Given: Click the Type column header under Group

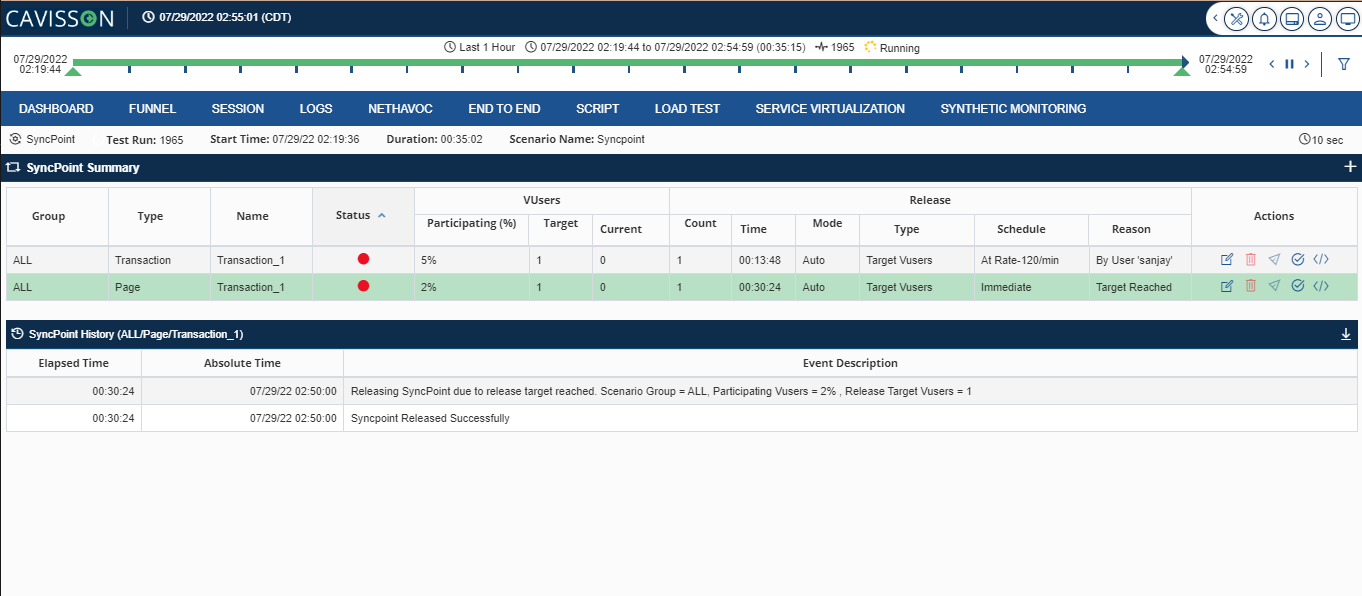Looking at the screenshot, I should 150,216.
